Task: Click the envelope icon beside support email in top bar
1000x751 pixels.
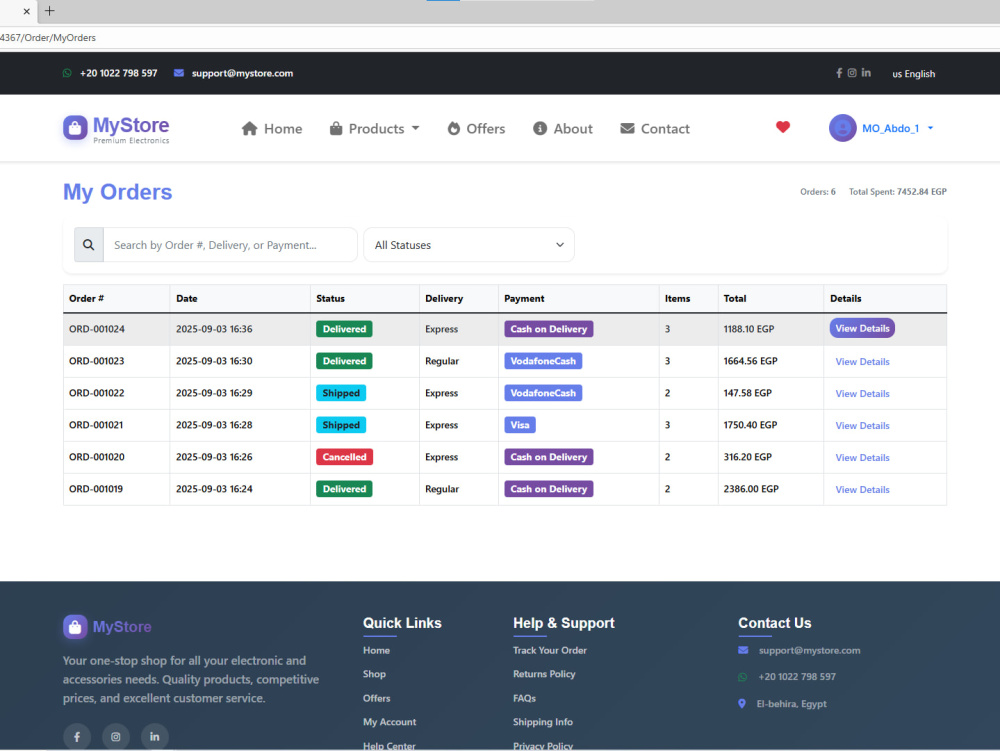Action: coord(179,73)
